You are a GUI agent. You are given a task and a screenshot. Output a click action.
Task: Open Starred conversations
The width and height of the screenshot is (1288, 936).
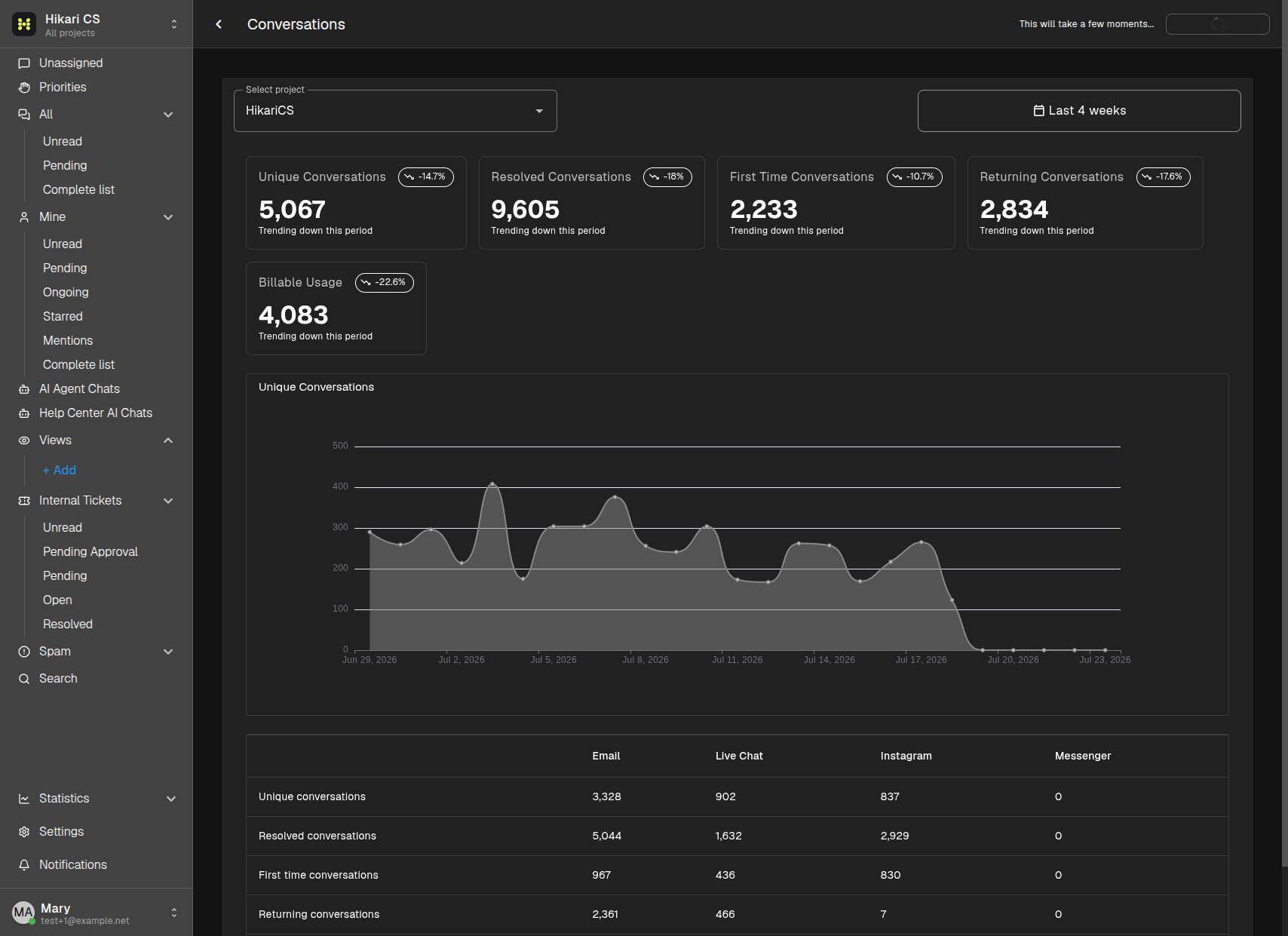[x=63, y=317]
